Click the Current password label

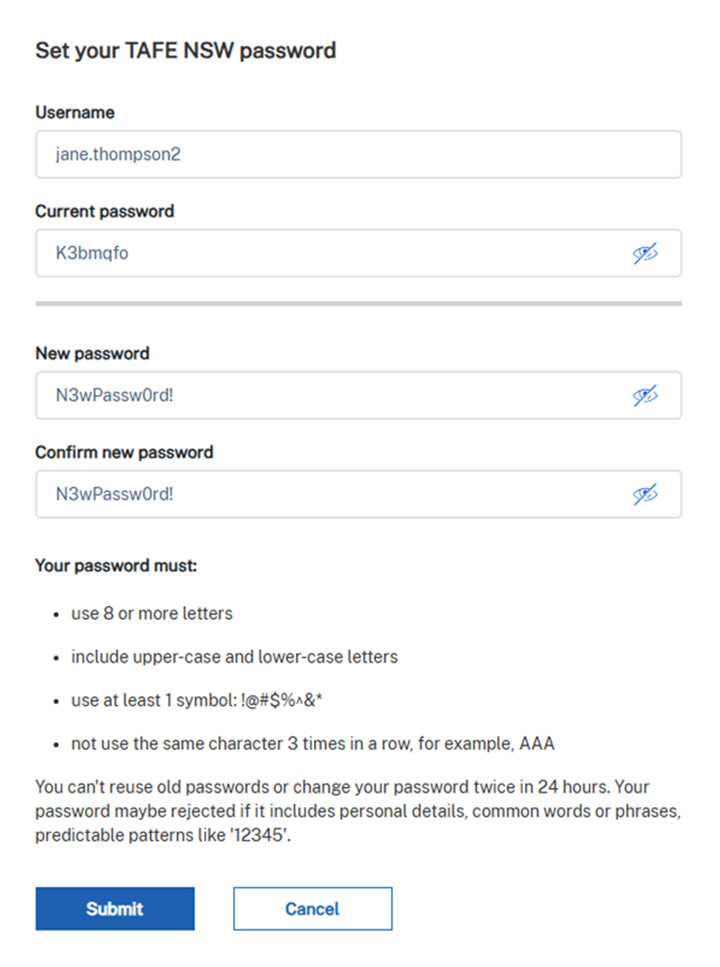pos(104,211)
